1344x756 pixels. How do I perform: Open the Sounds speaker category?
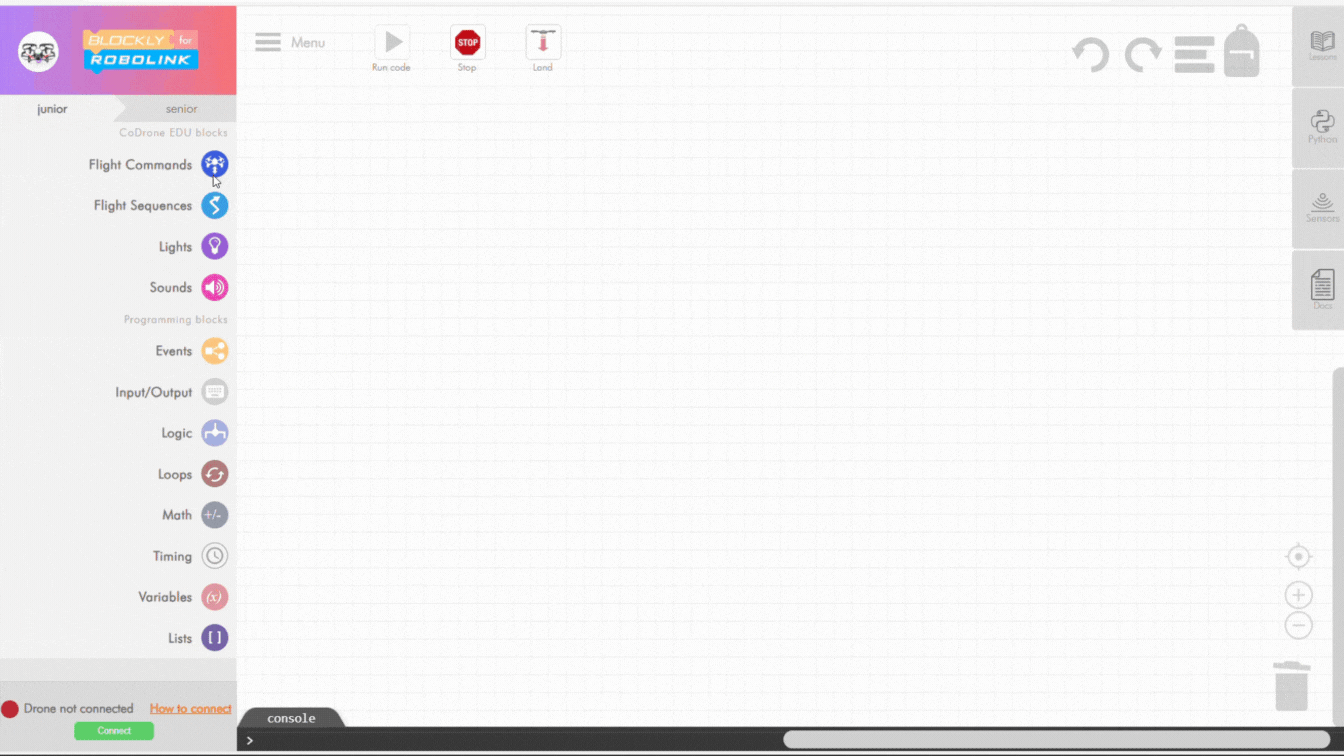(x=214, y=287)
